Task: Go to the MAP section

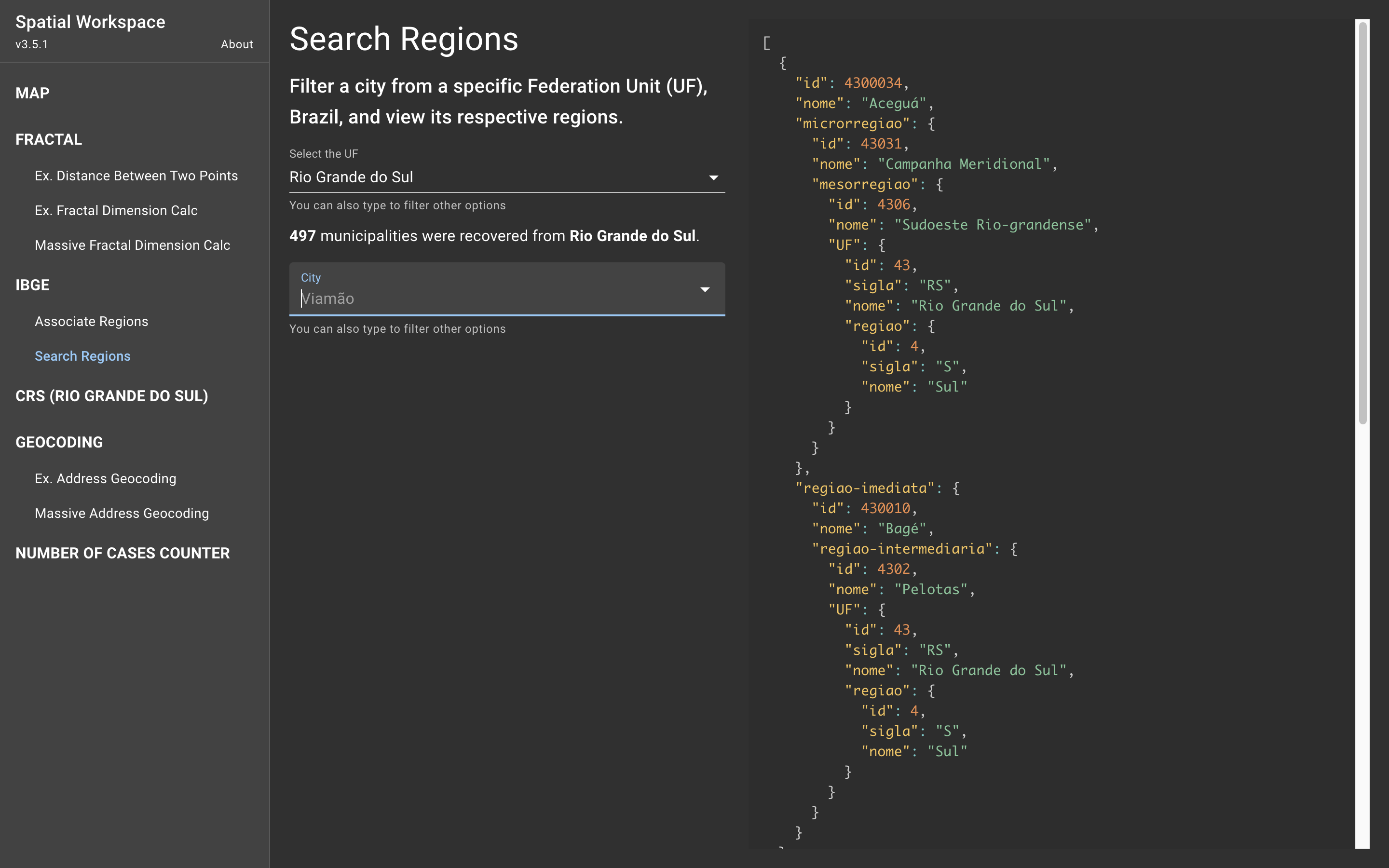Action: pyautogui.click(x=33, y=93)
